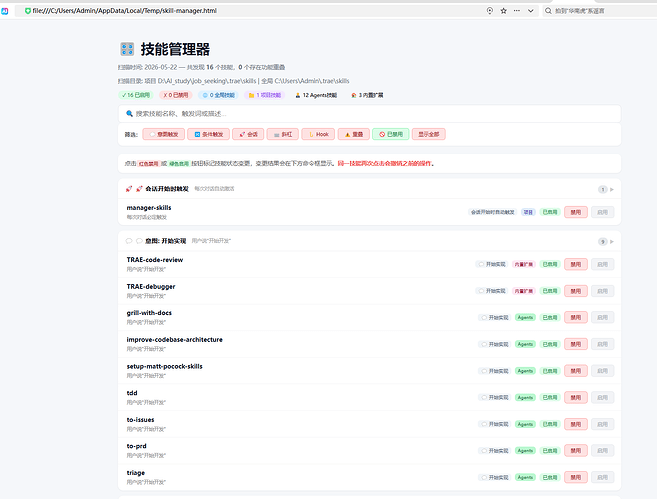Click the 会话开始时自动触发 tag on manager-skills row
Screen dimensions: 657x499
(492, 212)
